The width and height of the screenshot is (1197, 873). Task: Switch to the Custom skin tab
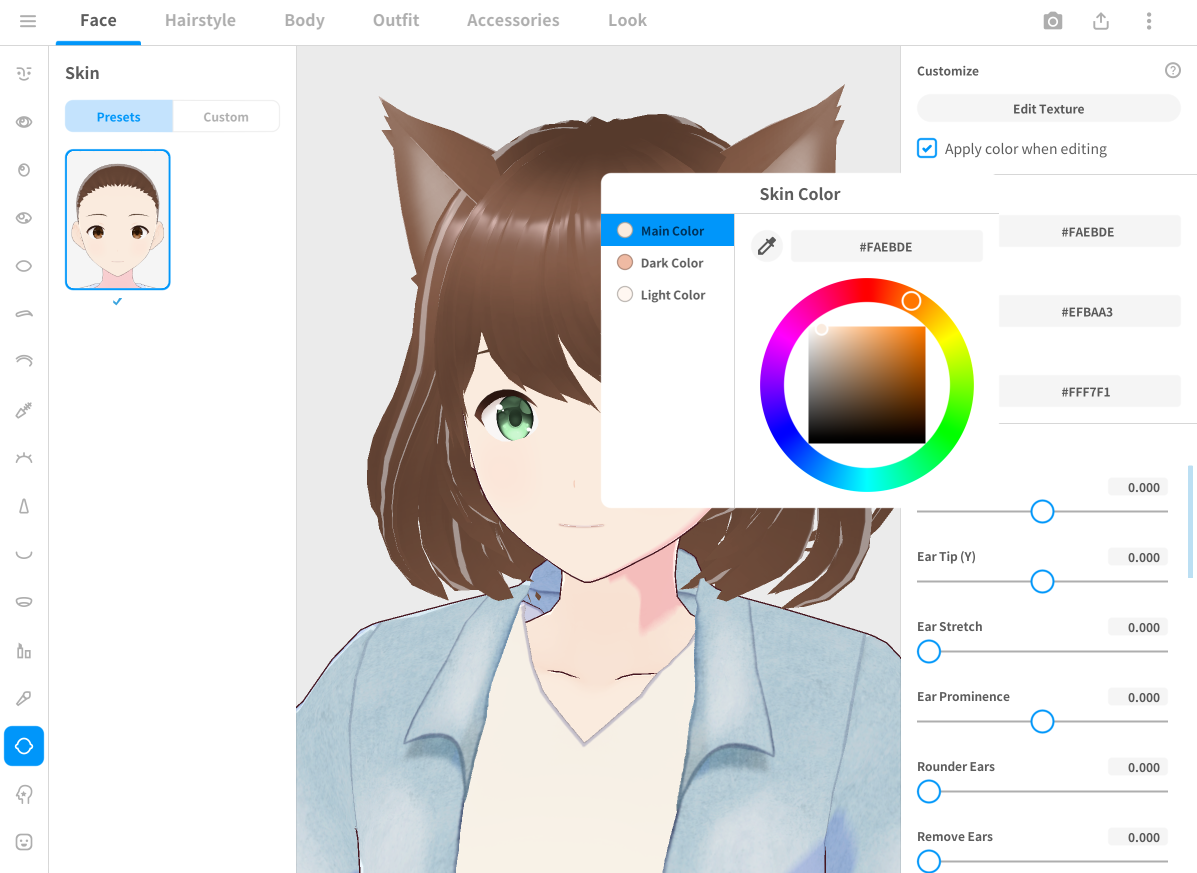(226, 117)
